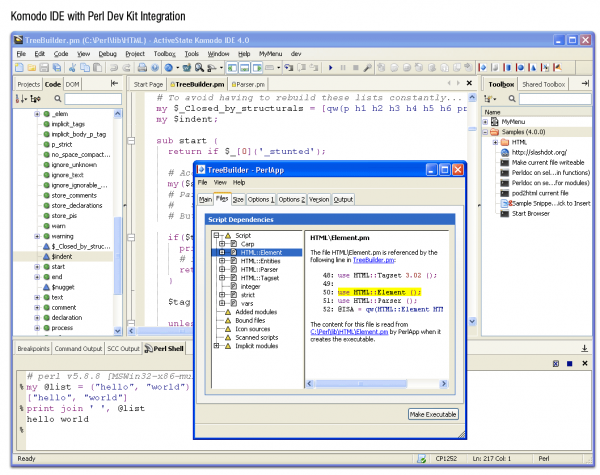Expand the MyMenu toolbox folder
This screenshot has width=600, height=475.
coord(486,122)
